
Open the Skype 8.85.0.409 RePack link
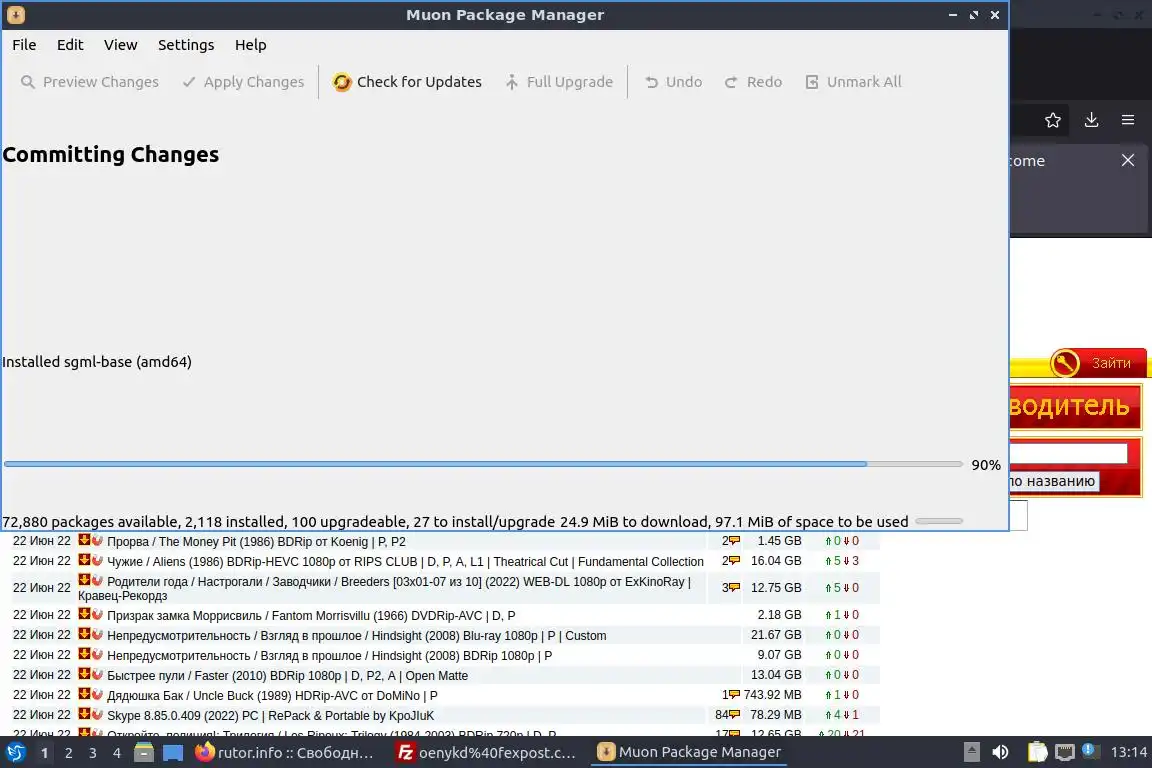[270, 716]
